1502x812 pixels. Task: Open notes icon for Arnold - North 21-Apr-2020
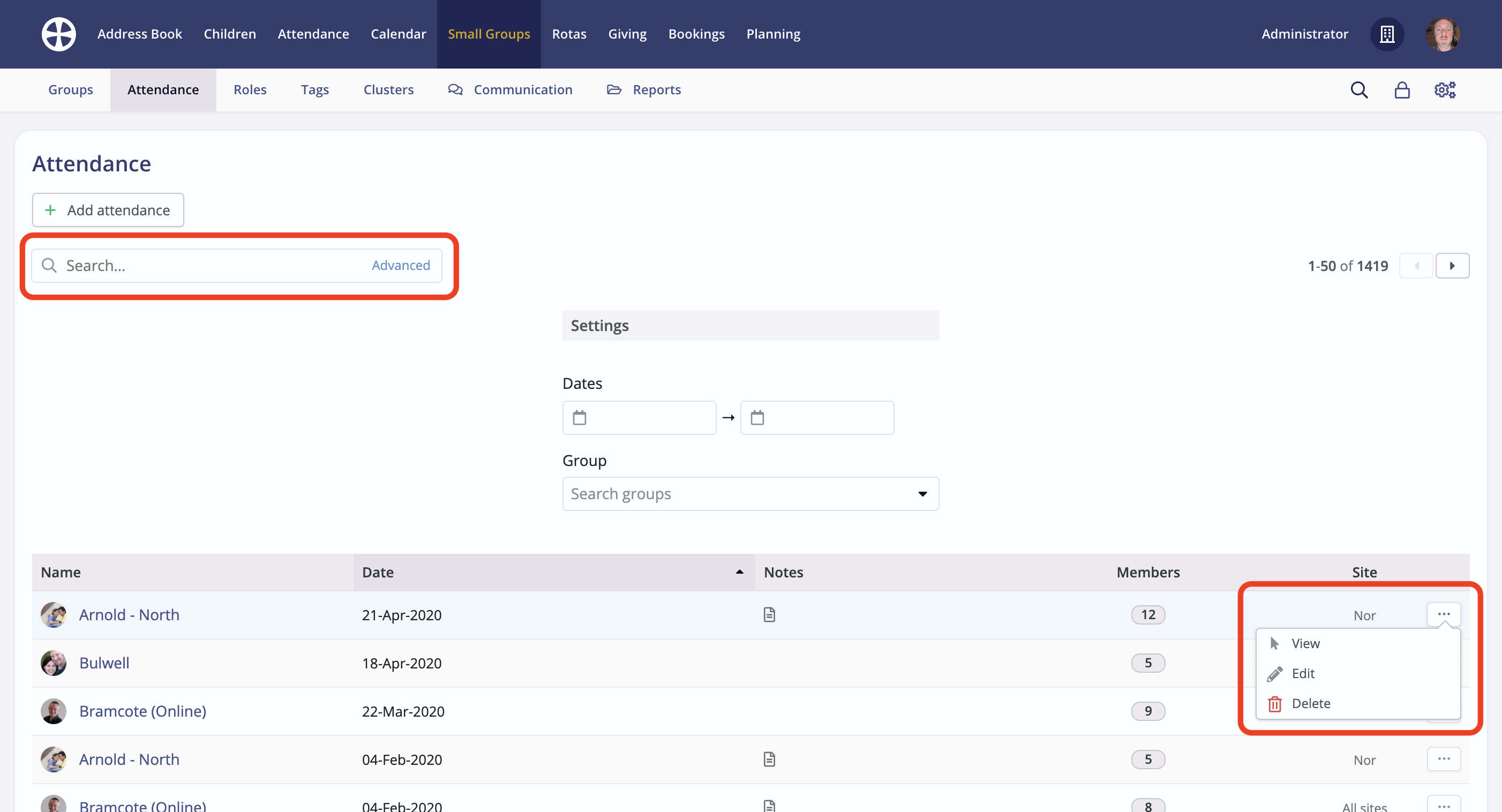[769, 614]
